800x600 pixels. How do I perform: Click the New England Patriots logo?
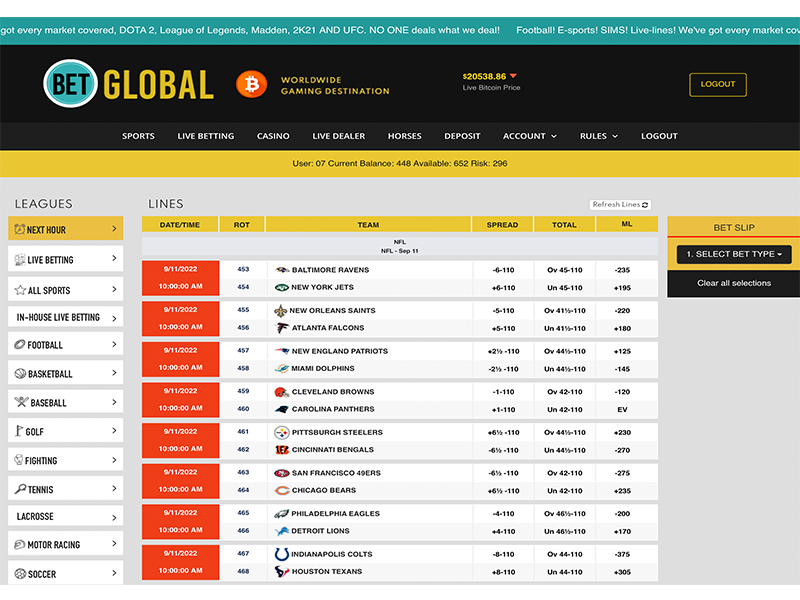pos(282,351)
